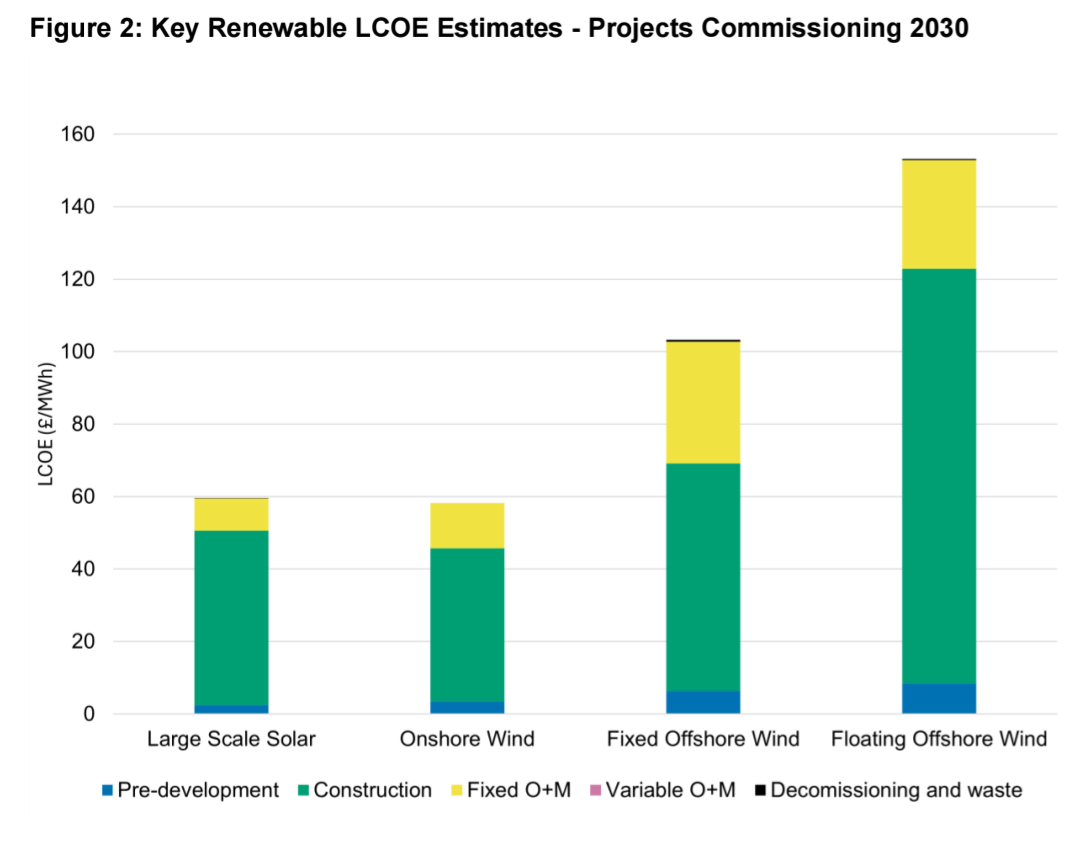1082x842 pixels.
Task: Select the Floating Offshore Wind axis label
Action: 939,740
